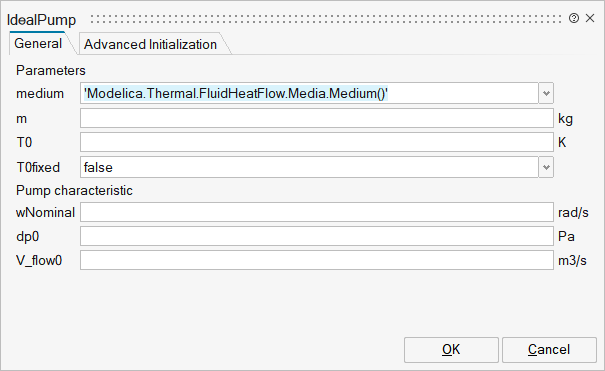Open help for the IdealPump dialog

point(574,18)
